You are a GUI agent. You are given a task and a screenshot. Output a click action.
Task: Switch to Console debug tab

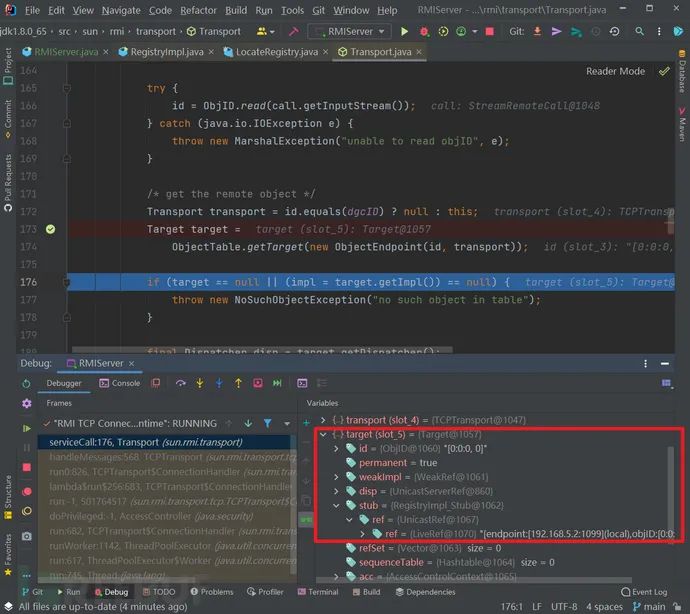point(120,383)
